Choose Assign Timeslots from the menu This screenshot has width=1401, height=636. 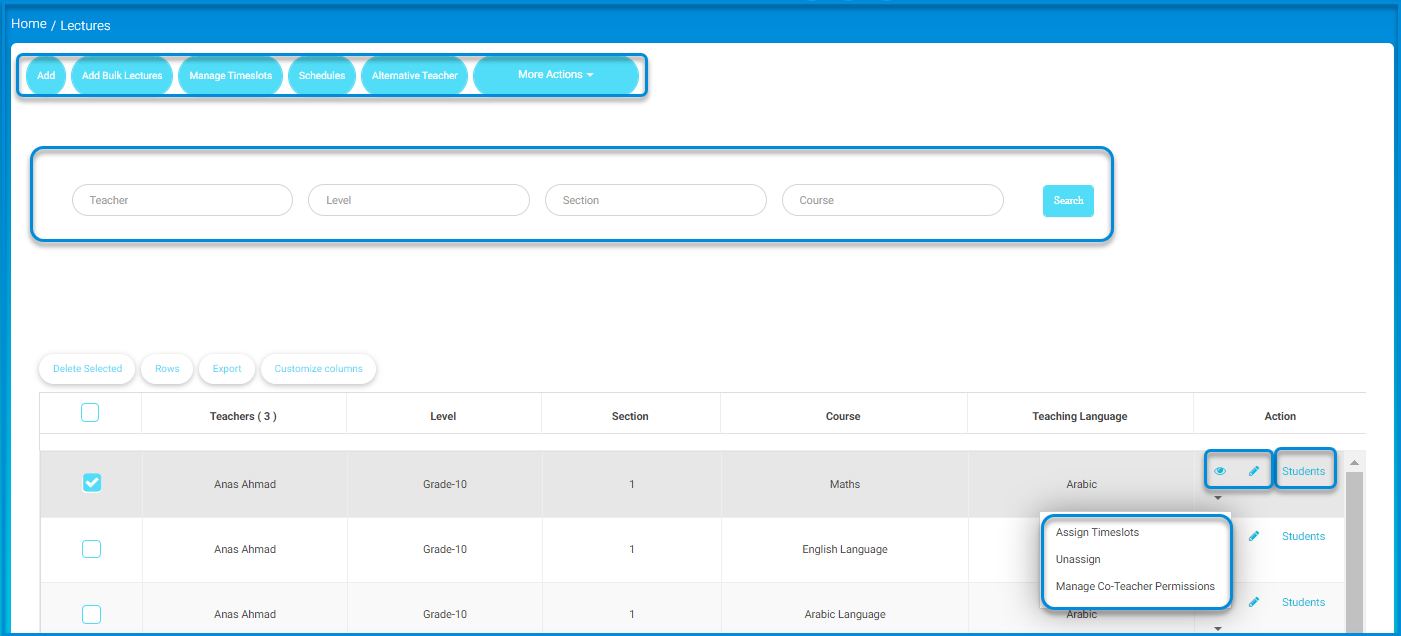(x=1097, y=533)
